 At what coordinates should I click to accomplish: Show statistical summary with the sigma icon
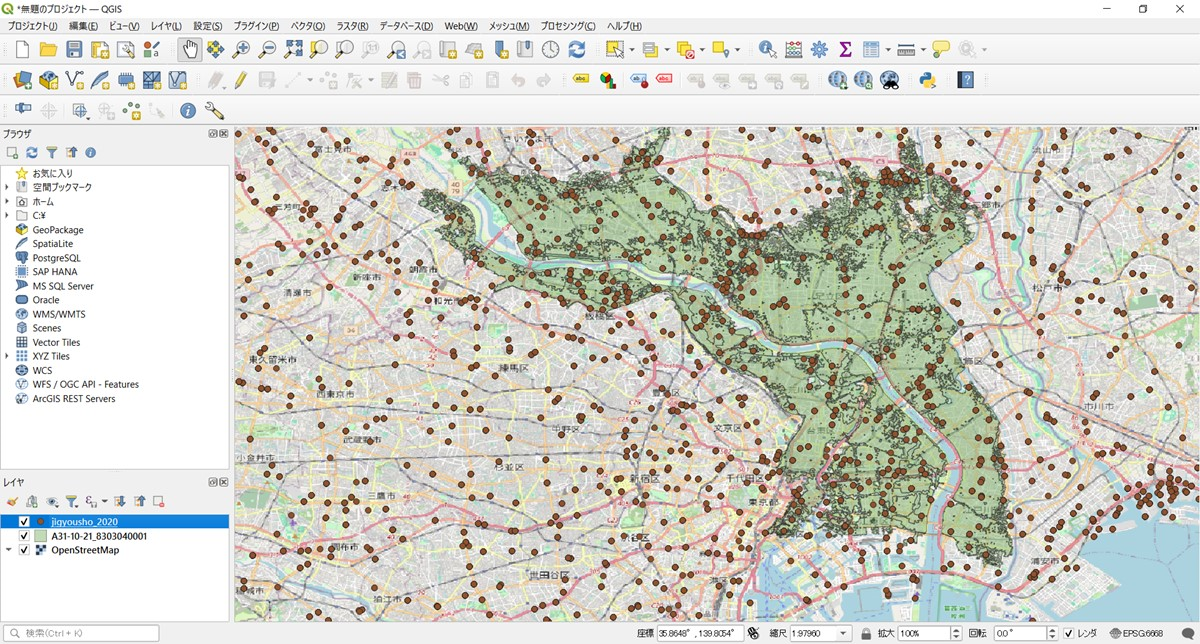pos(845,49)
